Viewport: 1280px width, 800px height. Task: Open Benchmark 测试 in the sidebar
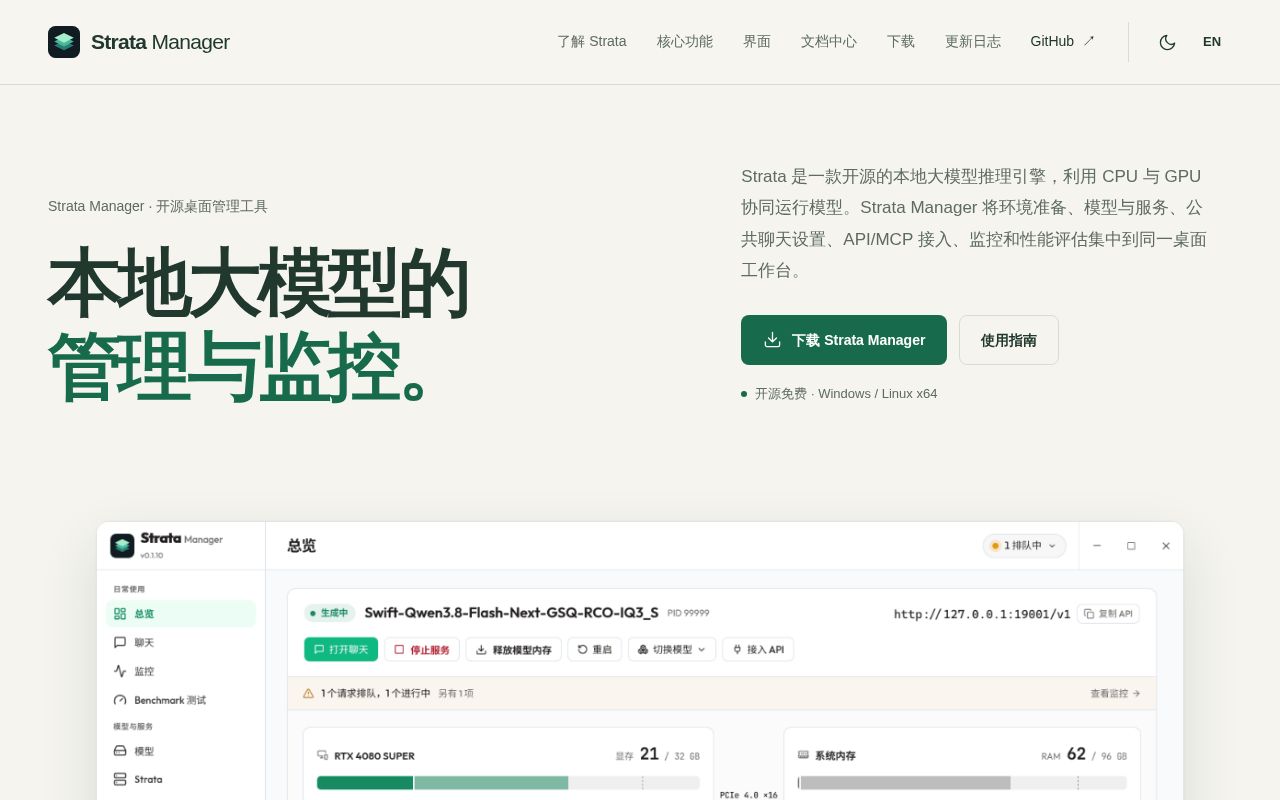click(x=181, y=700)
